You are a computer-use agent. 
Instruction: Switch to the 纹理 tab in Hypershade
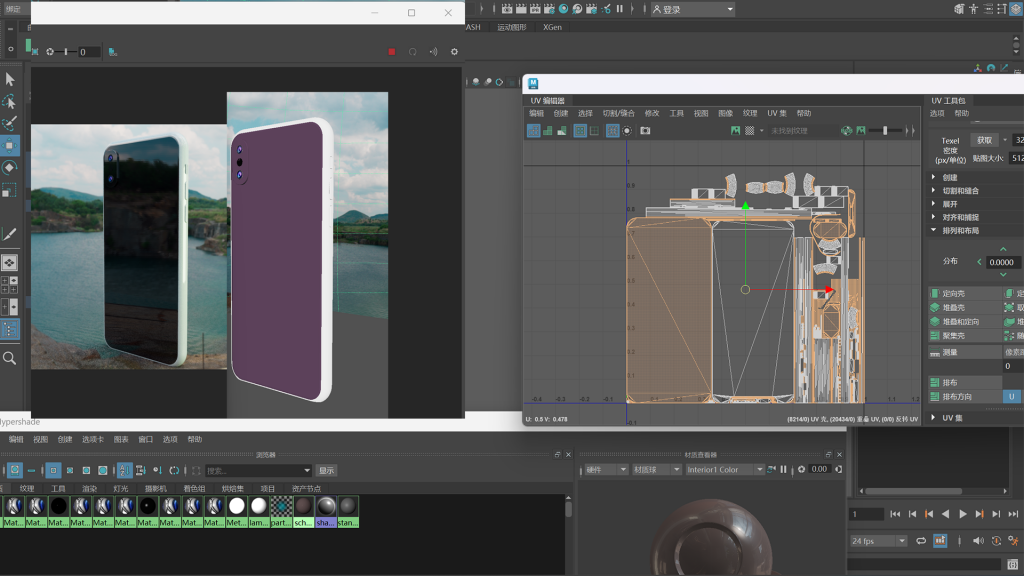click(x=27, y=488)
